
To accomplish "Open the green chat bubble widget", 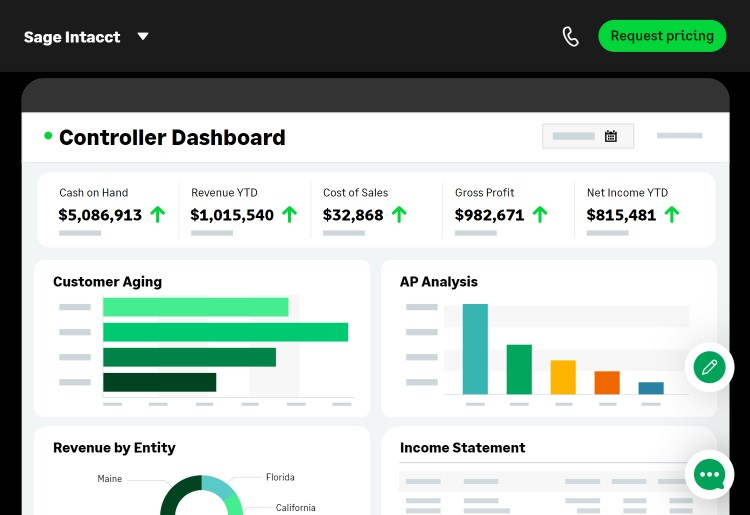I will pyautogui.click(x=709, y=475).
